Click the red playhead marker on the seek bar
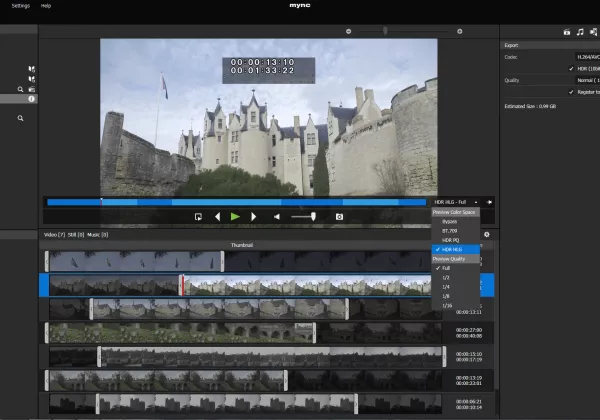Screen dimensions: 600x420 101,202
